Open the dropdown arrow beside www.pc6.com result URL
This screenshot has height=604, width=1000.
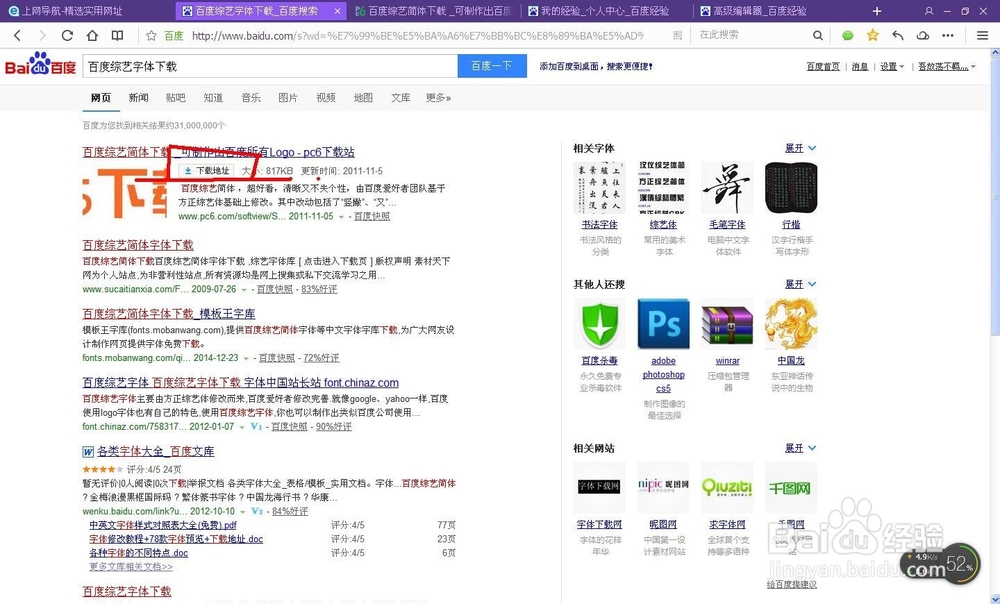pos(341,217)
